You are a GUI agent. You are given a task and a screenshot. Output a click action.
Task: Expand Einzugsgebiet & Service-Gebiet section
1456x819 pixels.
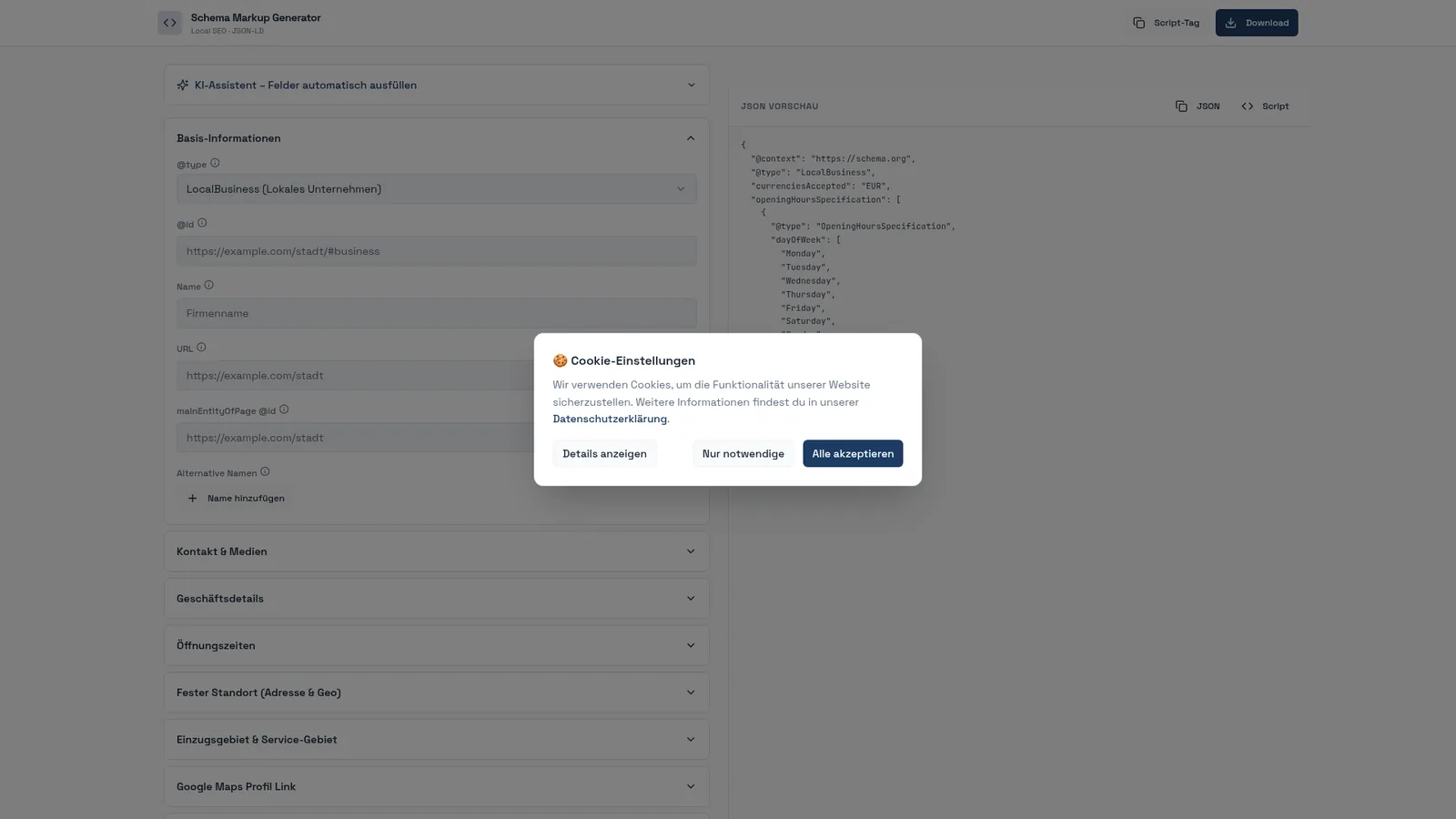[437, 740]
